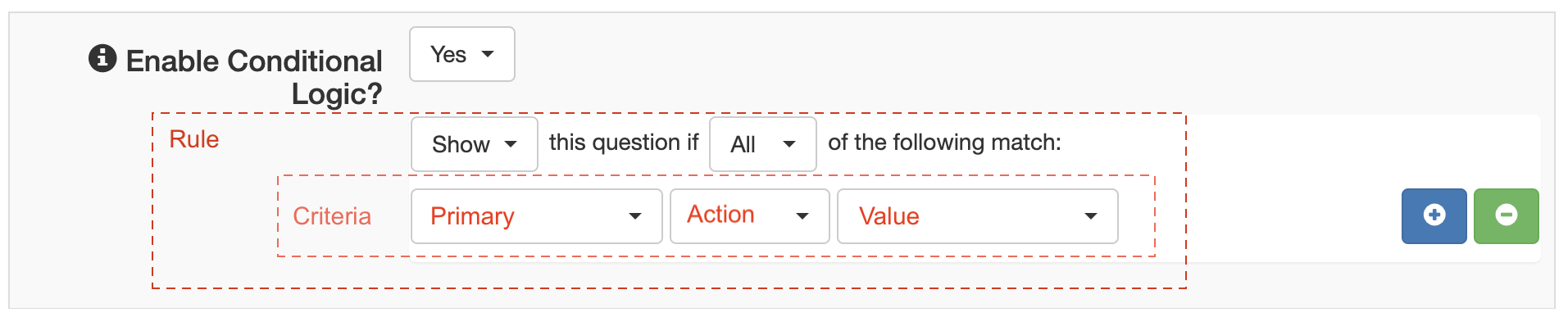Open the All match-type dropdown

(763, 144)
